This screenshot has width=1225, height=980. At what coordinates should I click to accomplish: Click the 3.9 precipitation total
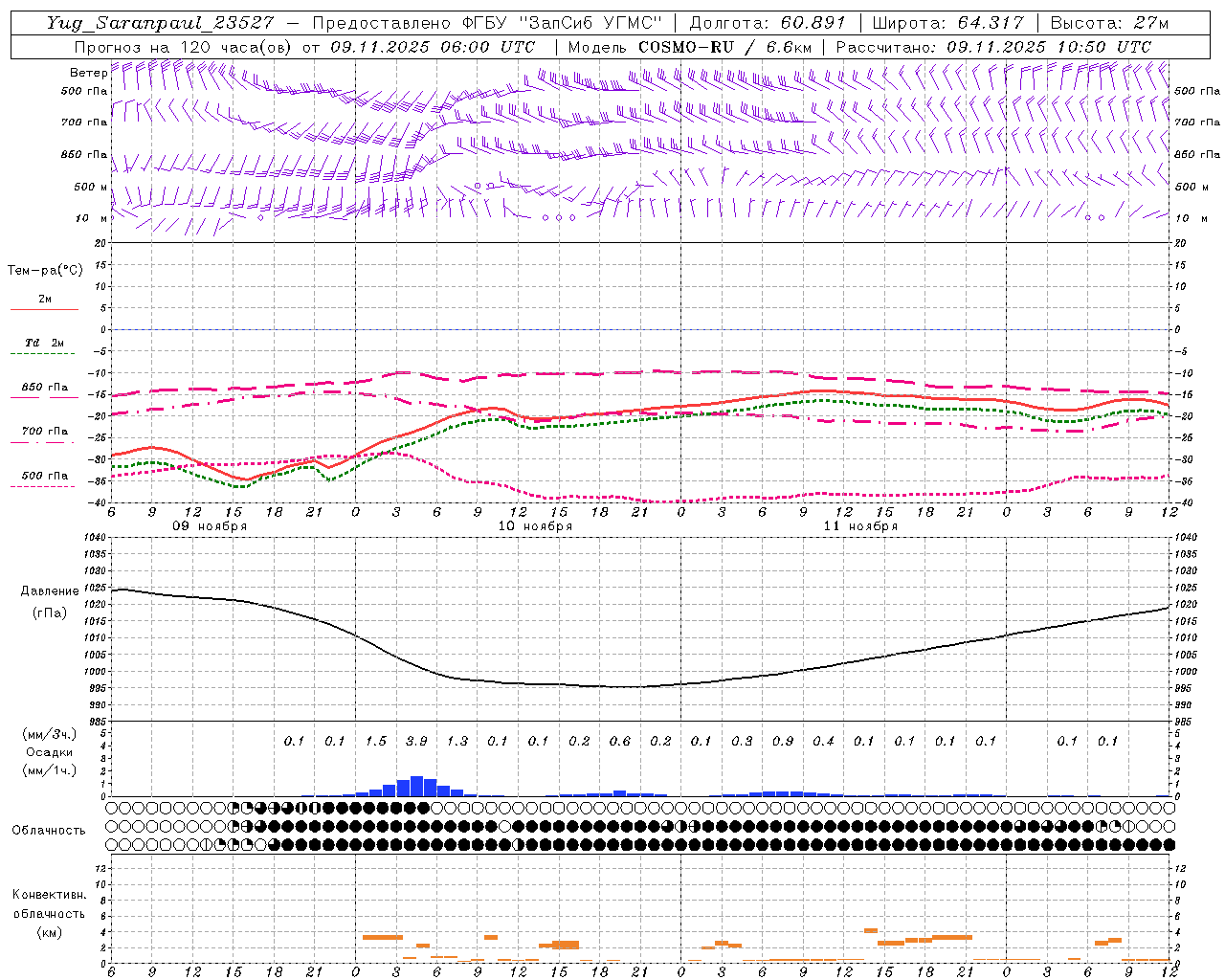tap(416, 742)
